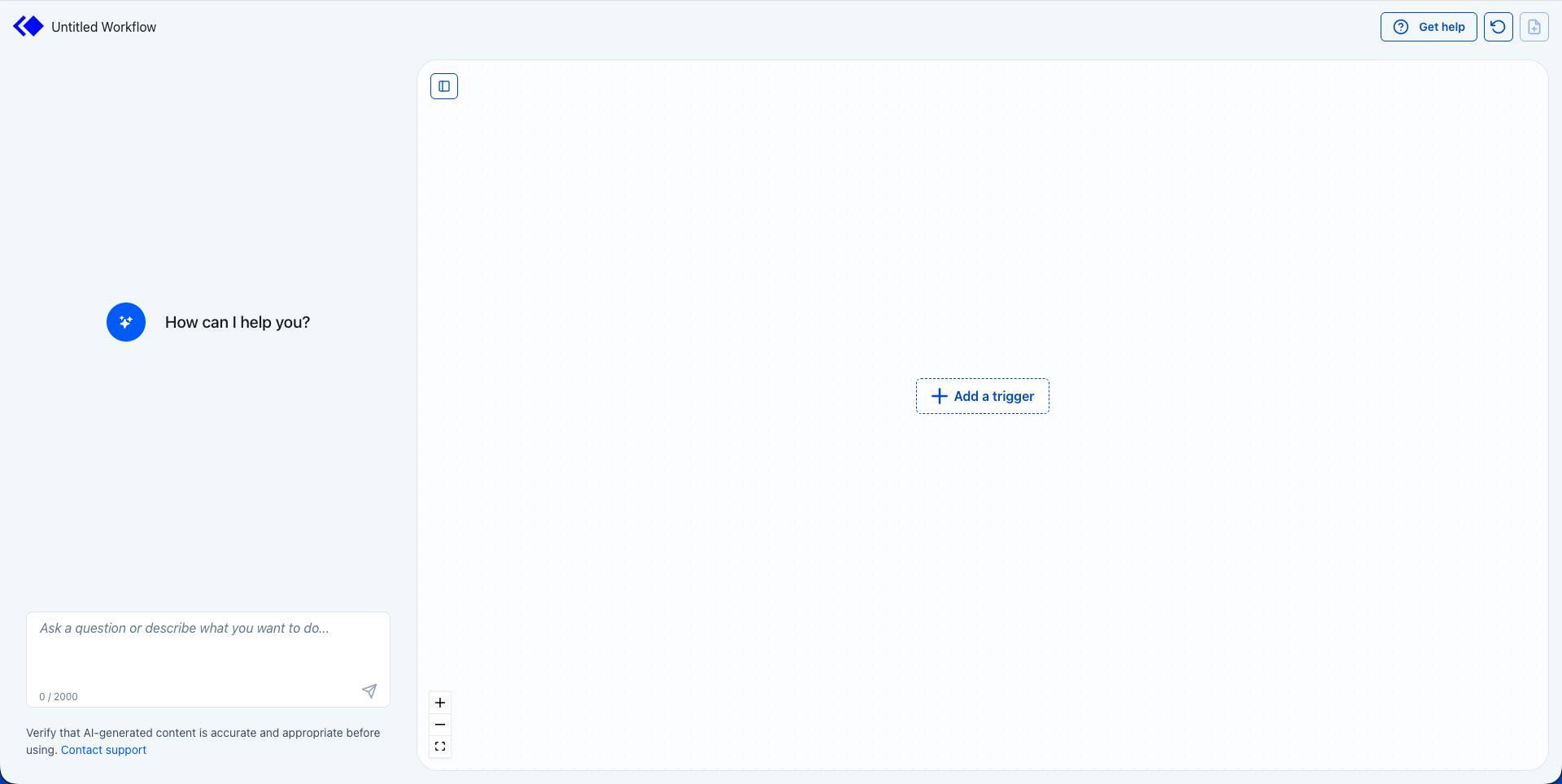Click the question mark help icon
The height and width of the screenshot is (784, 1562).
tap(1401, 27)
